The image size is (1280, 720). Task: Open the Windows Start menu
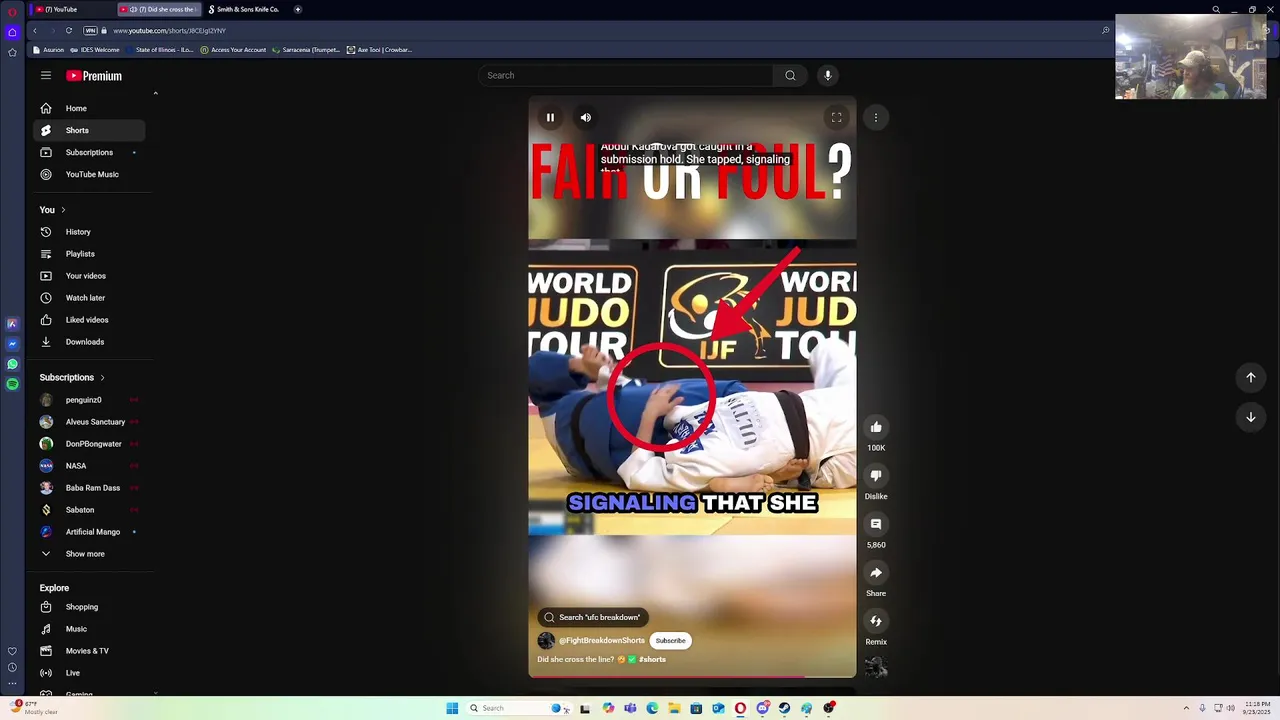(x=452, y=708)
